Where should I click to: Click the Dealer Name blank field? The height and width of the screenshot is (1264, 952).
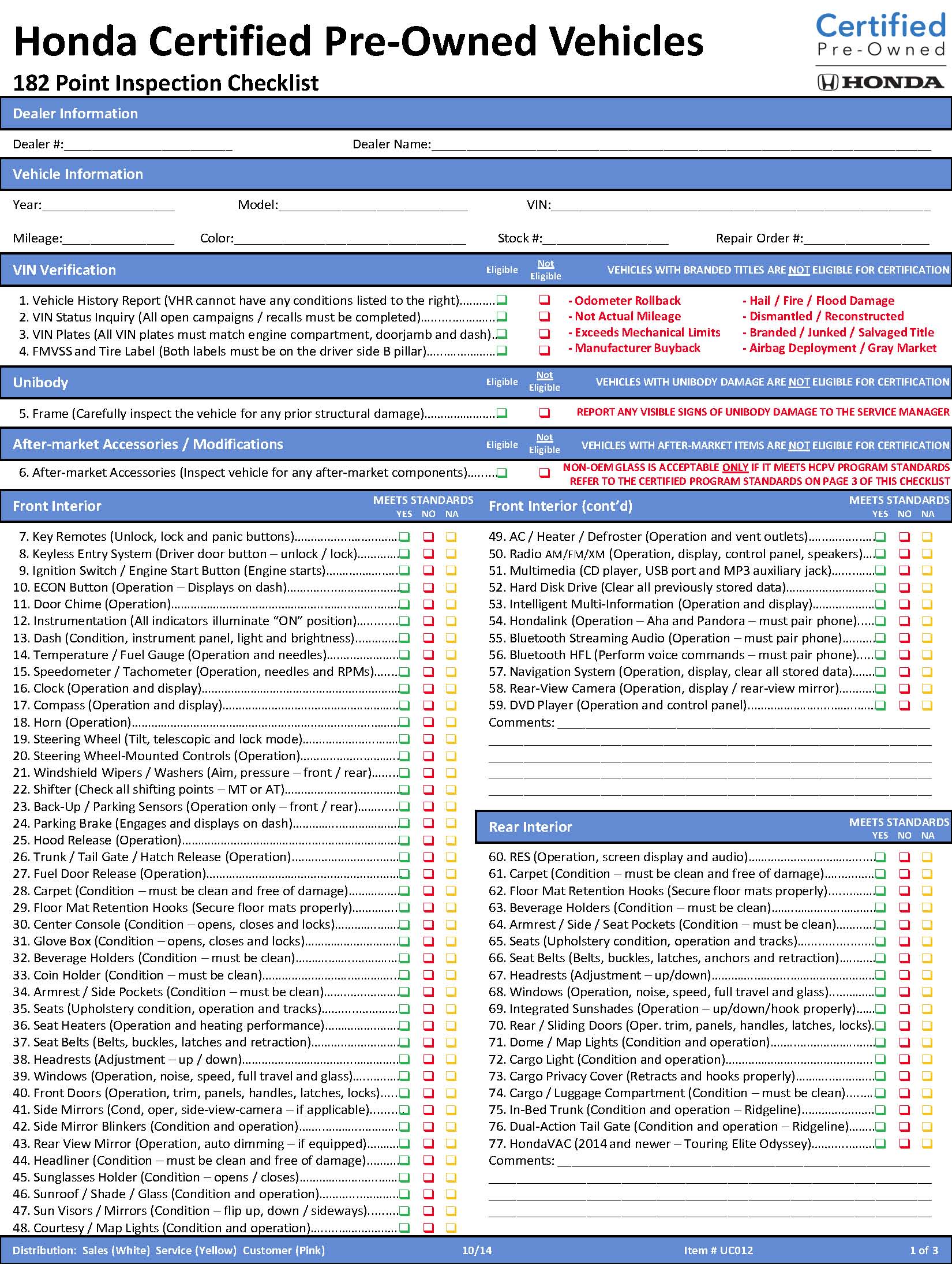[681, 144]
